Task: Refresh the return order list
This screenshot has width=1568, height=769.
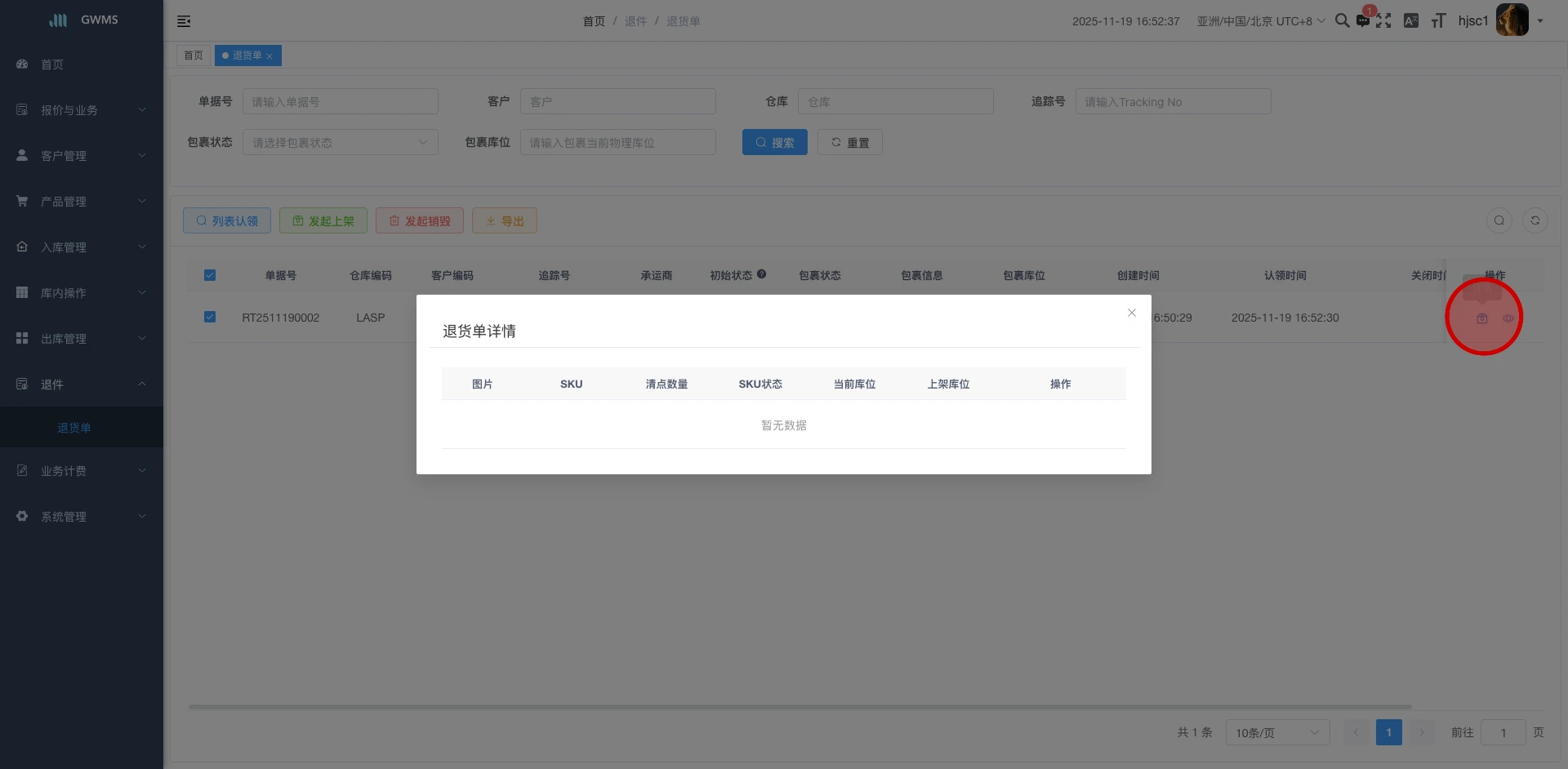Action: [x=1535, y=220]
